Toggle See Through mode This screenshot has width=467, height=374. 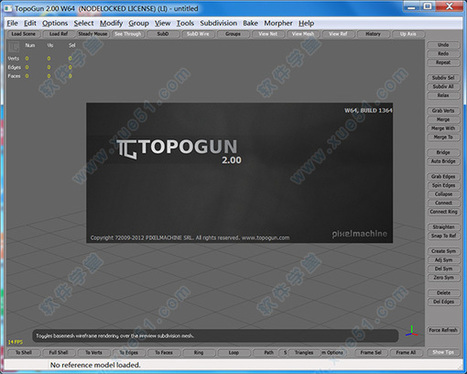coord(128,34)
